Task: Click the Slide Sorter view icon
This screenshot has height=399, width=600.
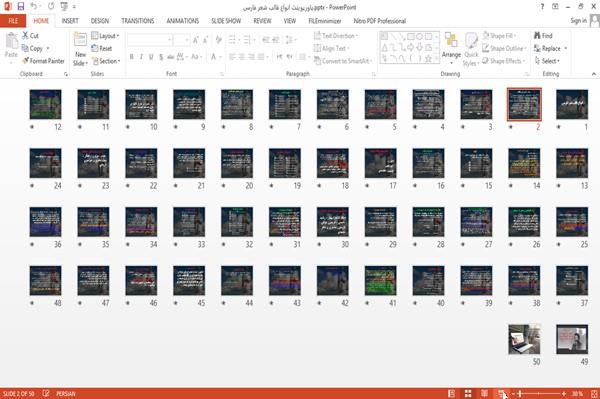Action: tap(468, 393)
